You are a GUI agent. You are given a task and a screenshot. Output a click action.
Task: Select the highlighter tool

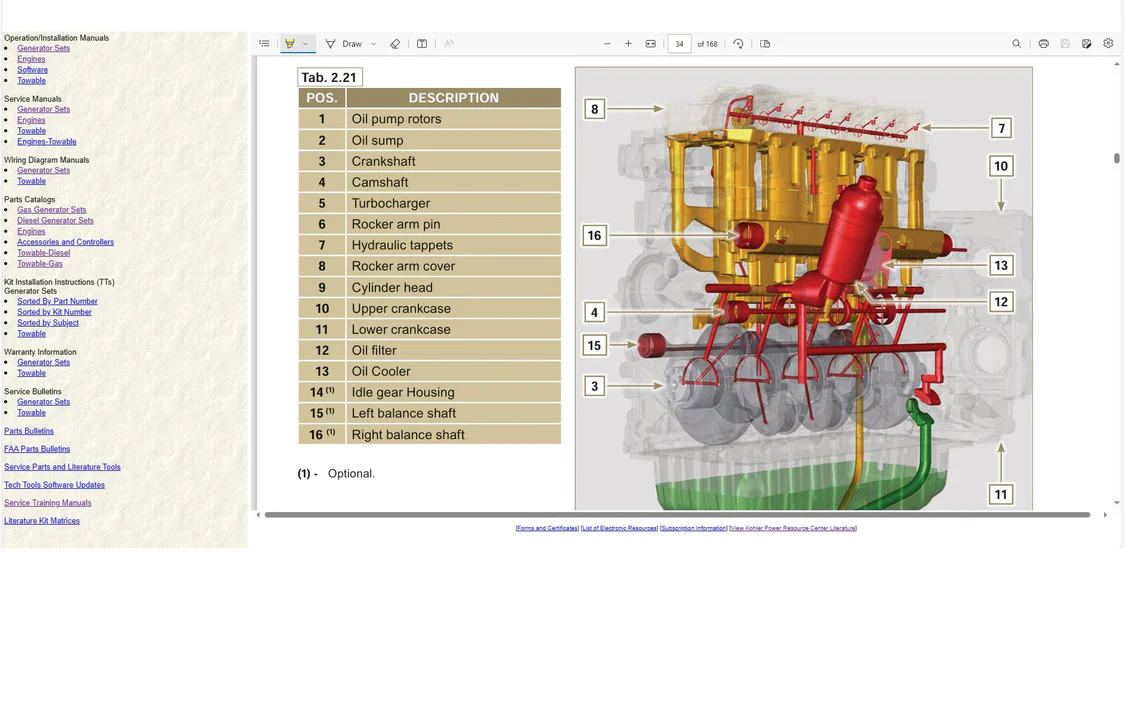(290, 44)
